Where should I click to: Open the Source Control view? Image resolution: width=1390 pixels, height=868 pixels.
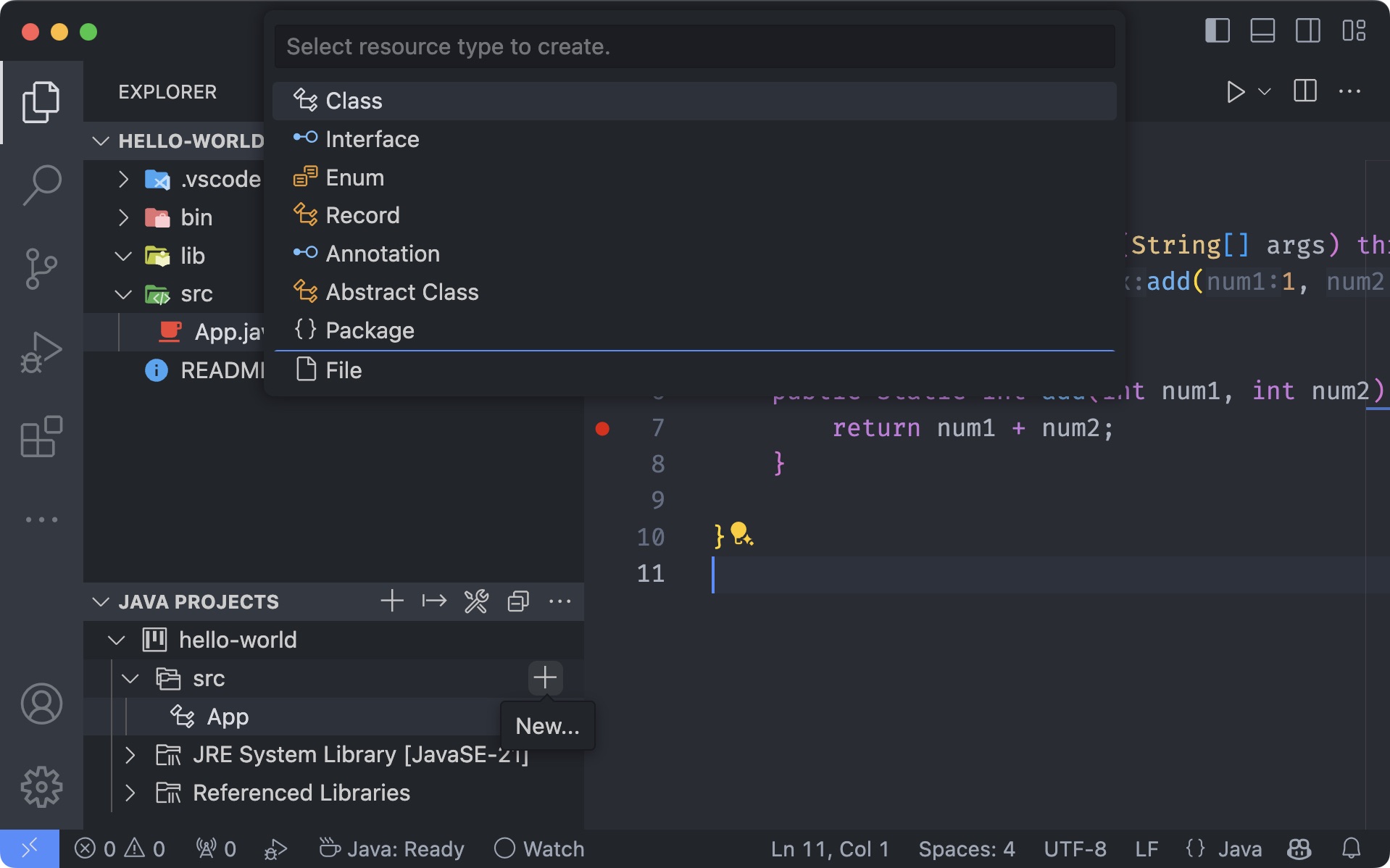(41, 268)
